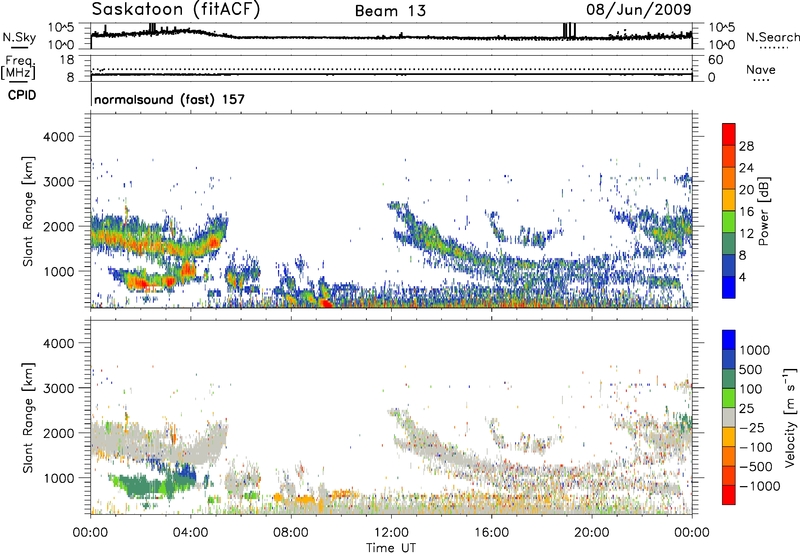Select the "20:00" time tick label

point(592,533)
